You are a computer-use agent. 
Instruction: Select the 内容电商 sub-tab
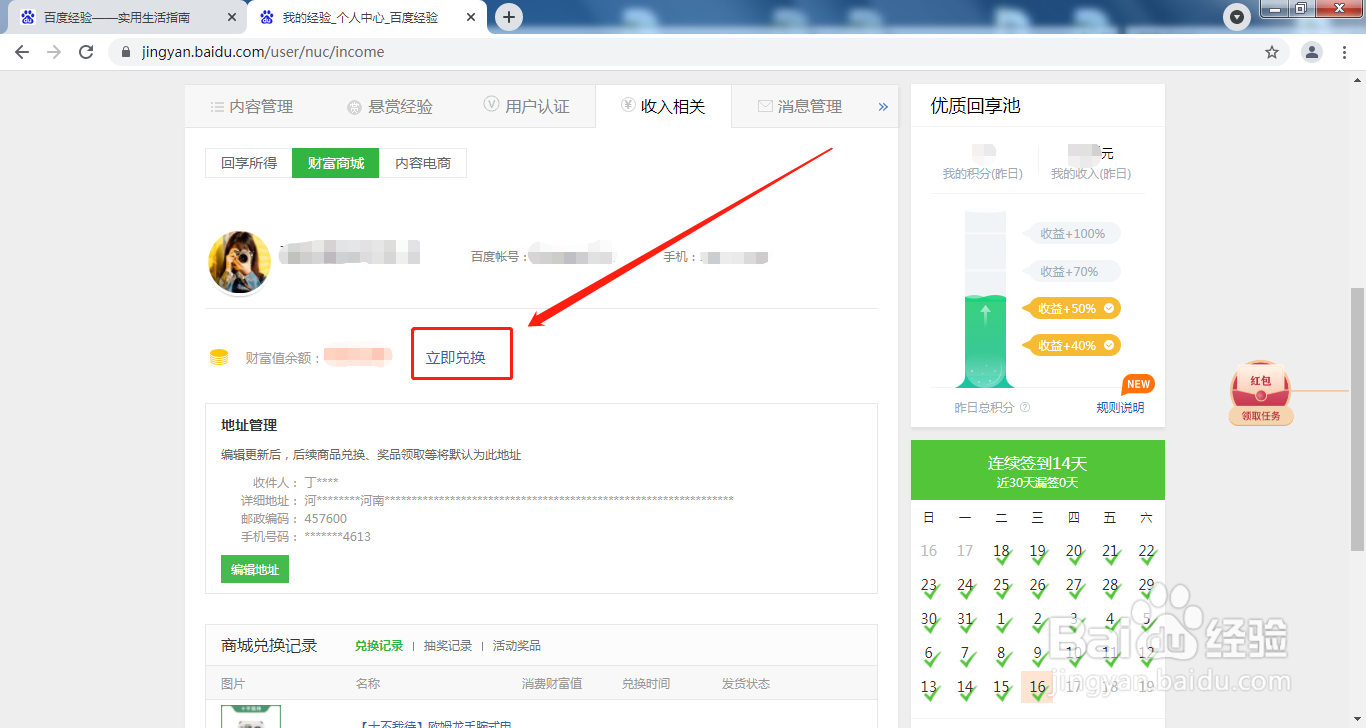[423, 163]
